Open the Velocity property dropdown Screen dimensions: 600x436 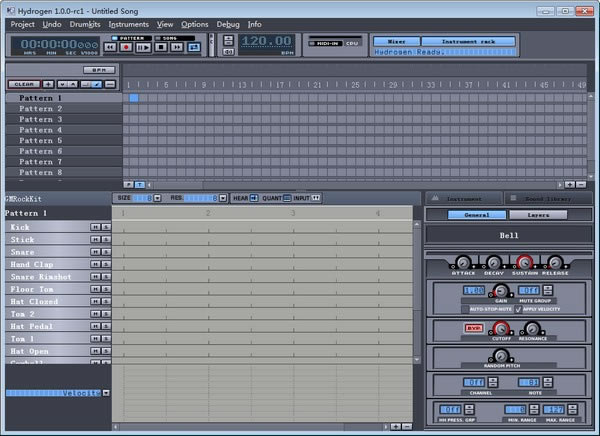coord(106,393)
